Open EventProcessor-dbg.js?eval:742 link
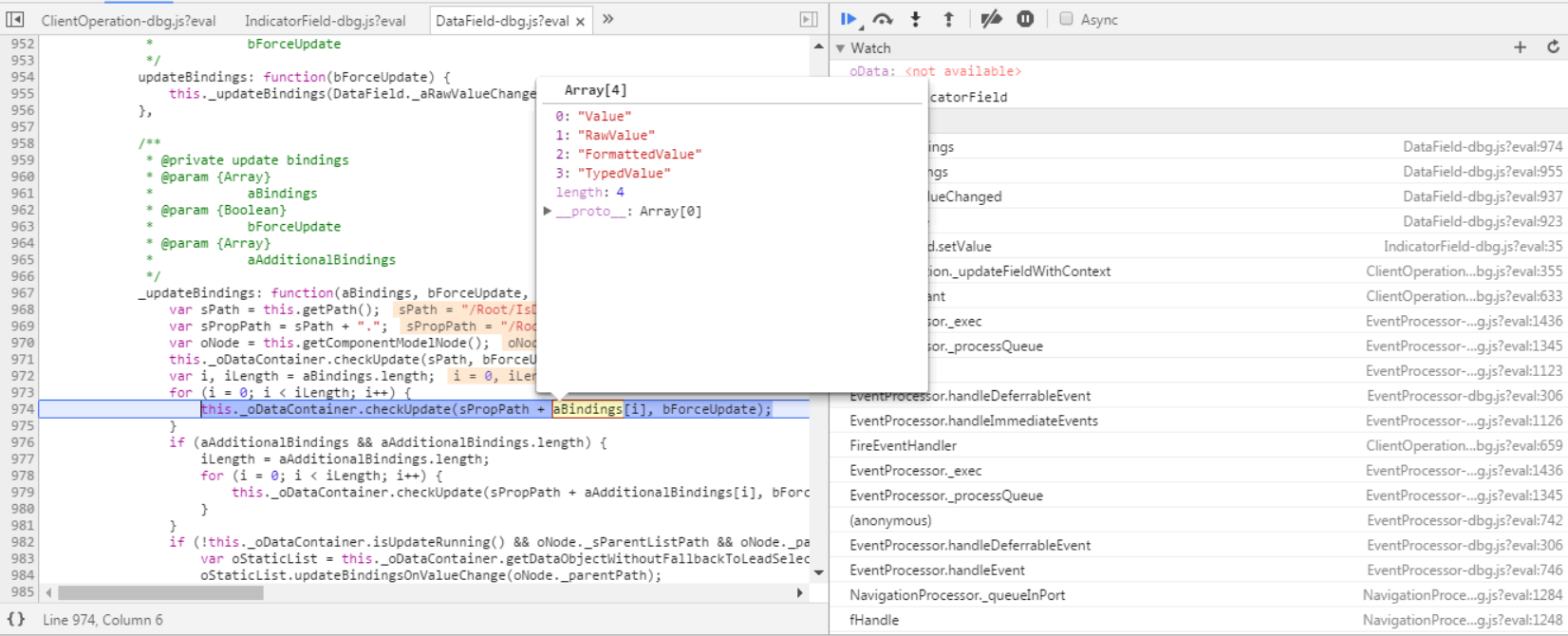 pyautogui.click(x=1465, y=520)
